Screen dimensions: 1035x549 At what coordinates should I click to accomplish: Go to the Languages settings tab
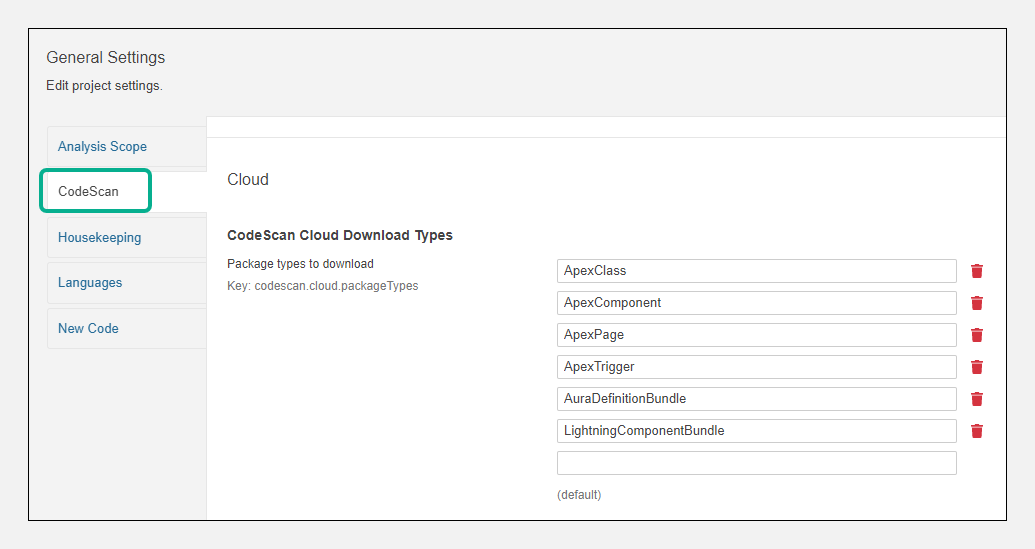(x=90, y=283)
